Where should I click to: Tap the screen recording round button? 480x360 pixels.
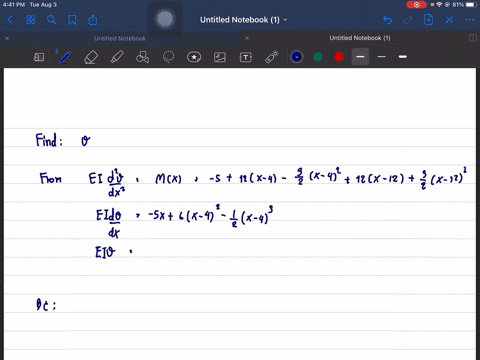[165, 19]
